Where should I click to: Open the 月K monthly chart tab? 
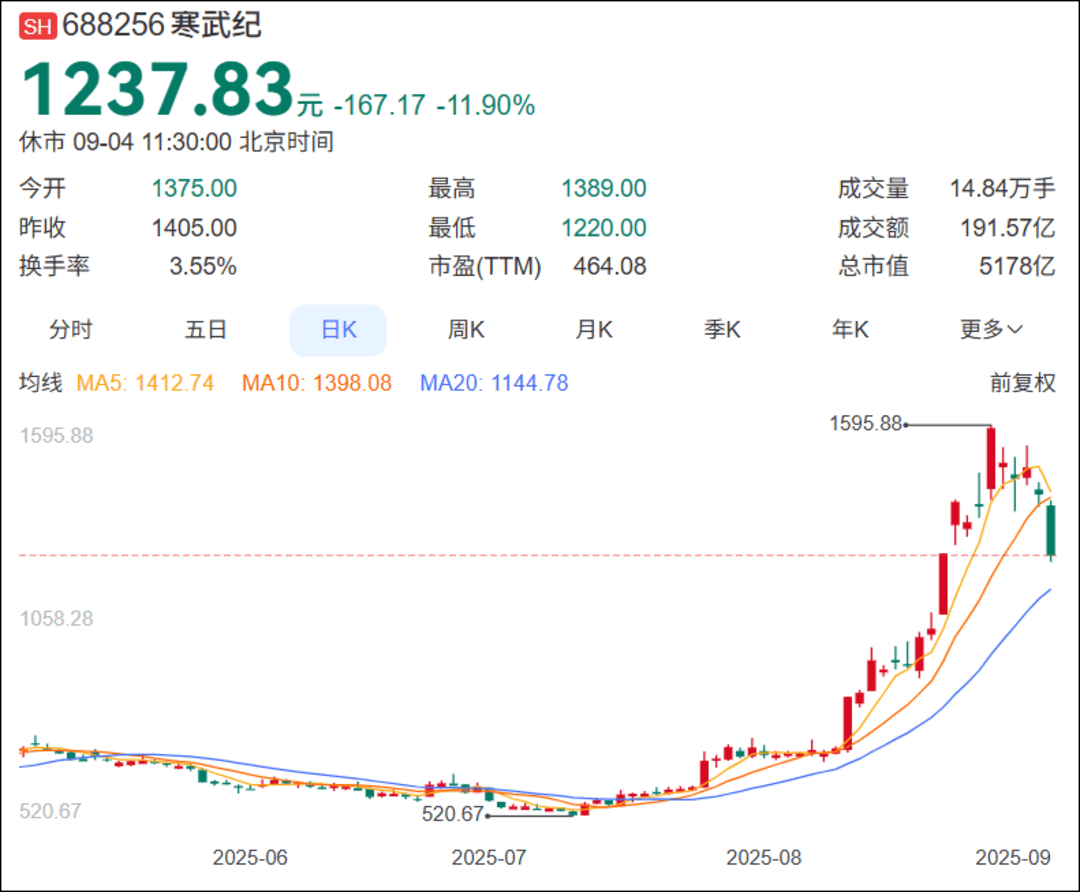[594, 329]
